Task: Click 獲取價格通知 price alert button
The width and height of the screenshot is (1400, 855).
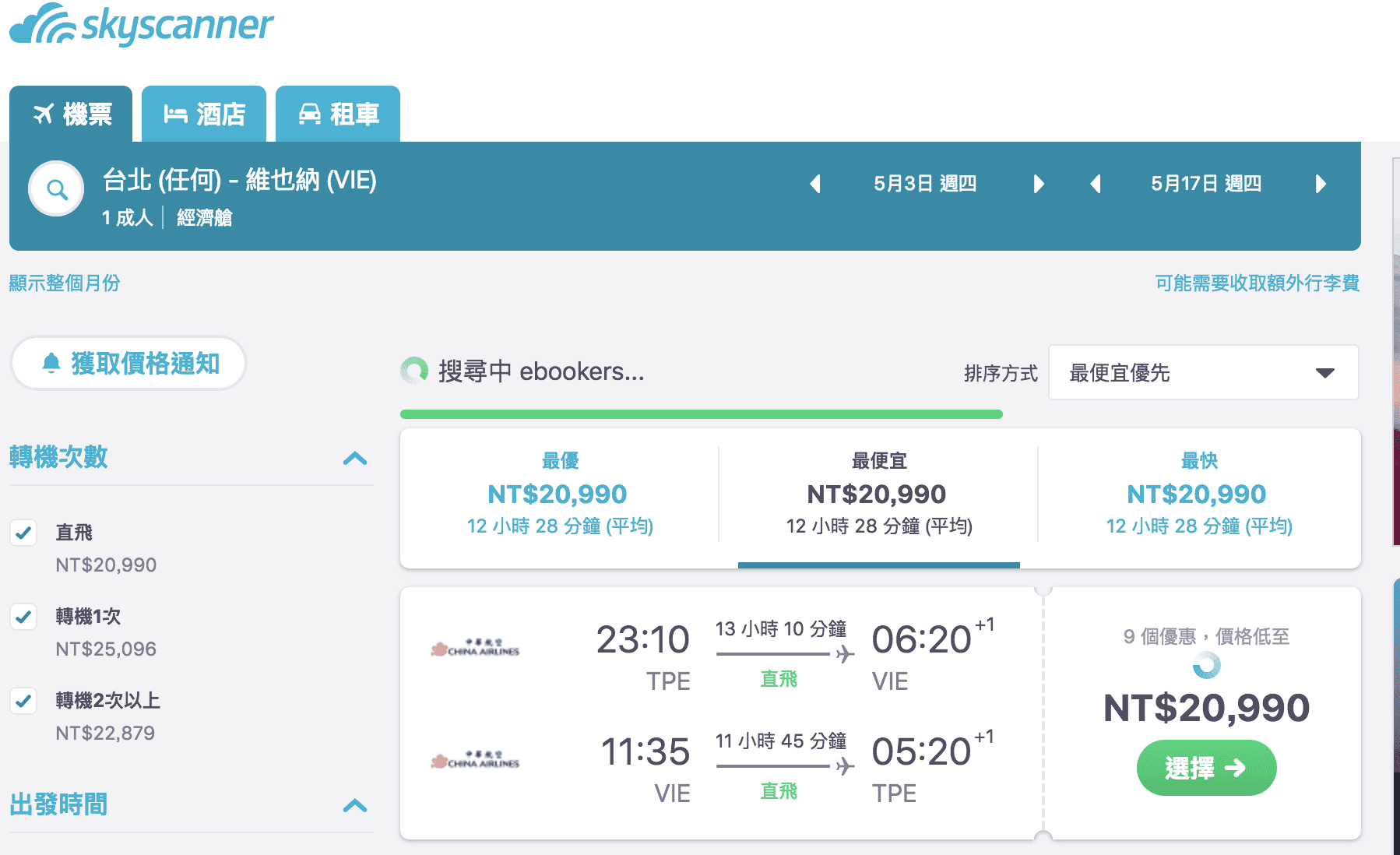Action: (x=128, y=363)
